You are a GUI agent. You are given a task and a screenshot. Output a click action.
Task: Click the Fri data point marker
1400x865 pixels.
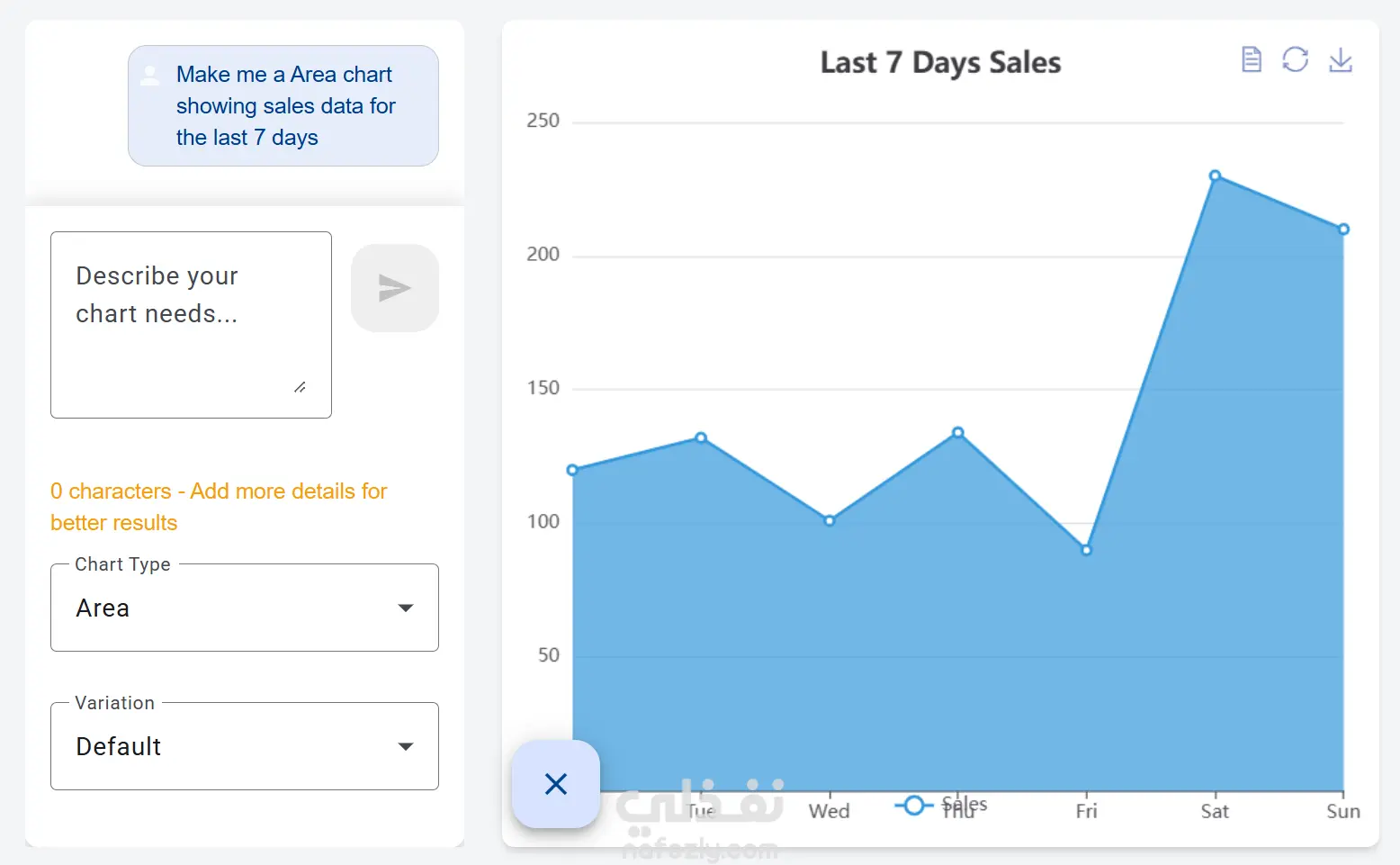tap(1086, 550)
